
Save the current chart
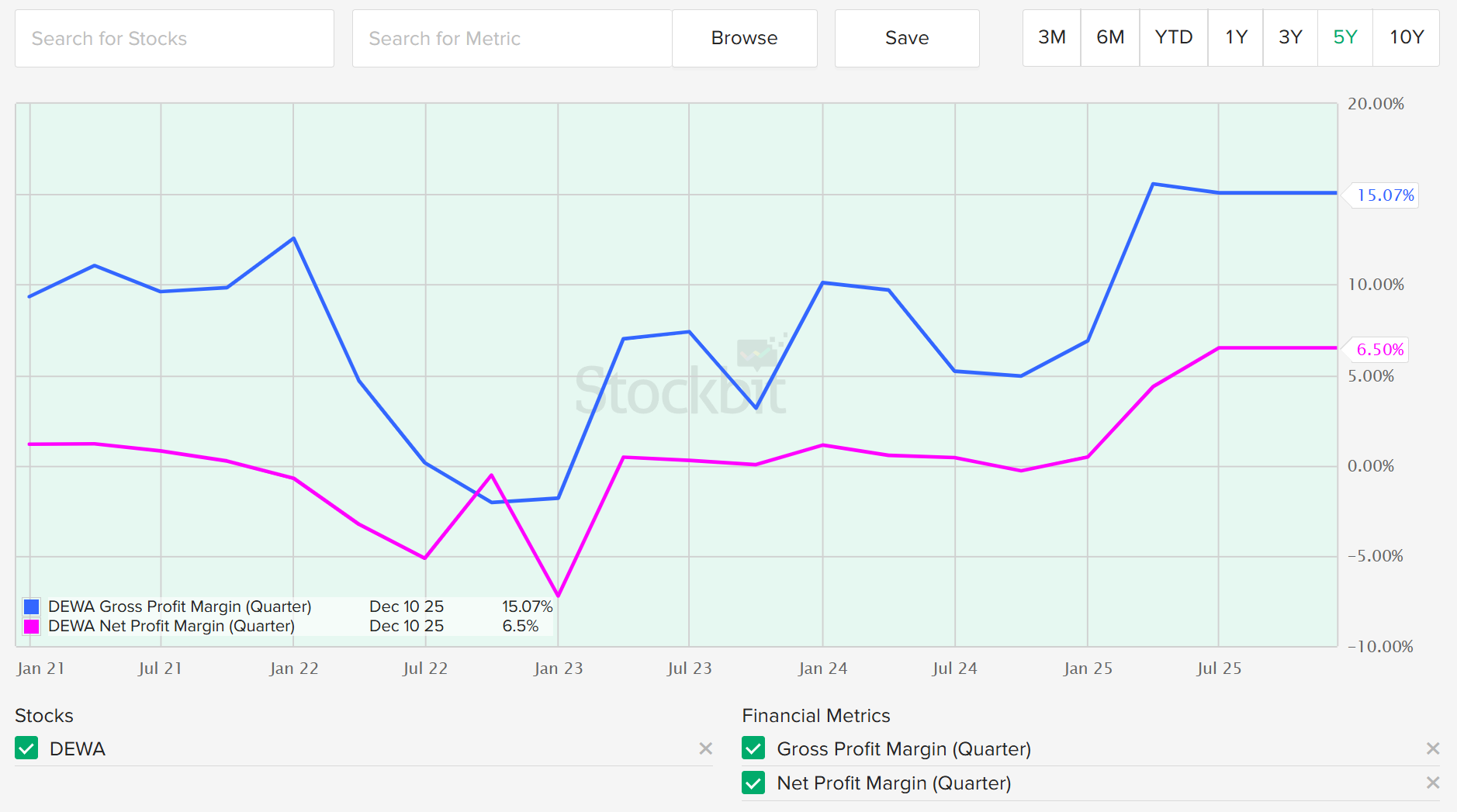coord(907,38)
